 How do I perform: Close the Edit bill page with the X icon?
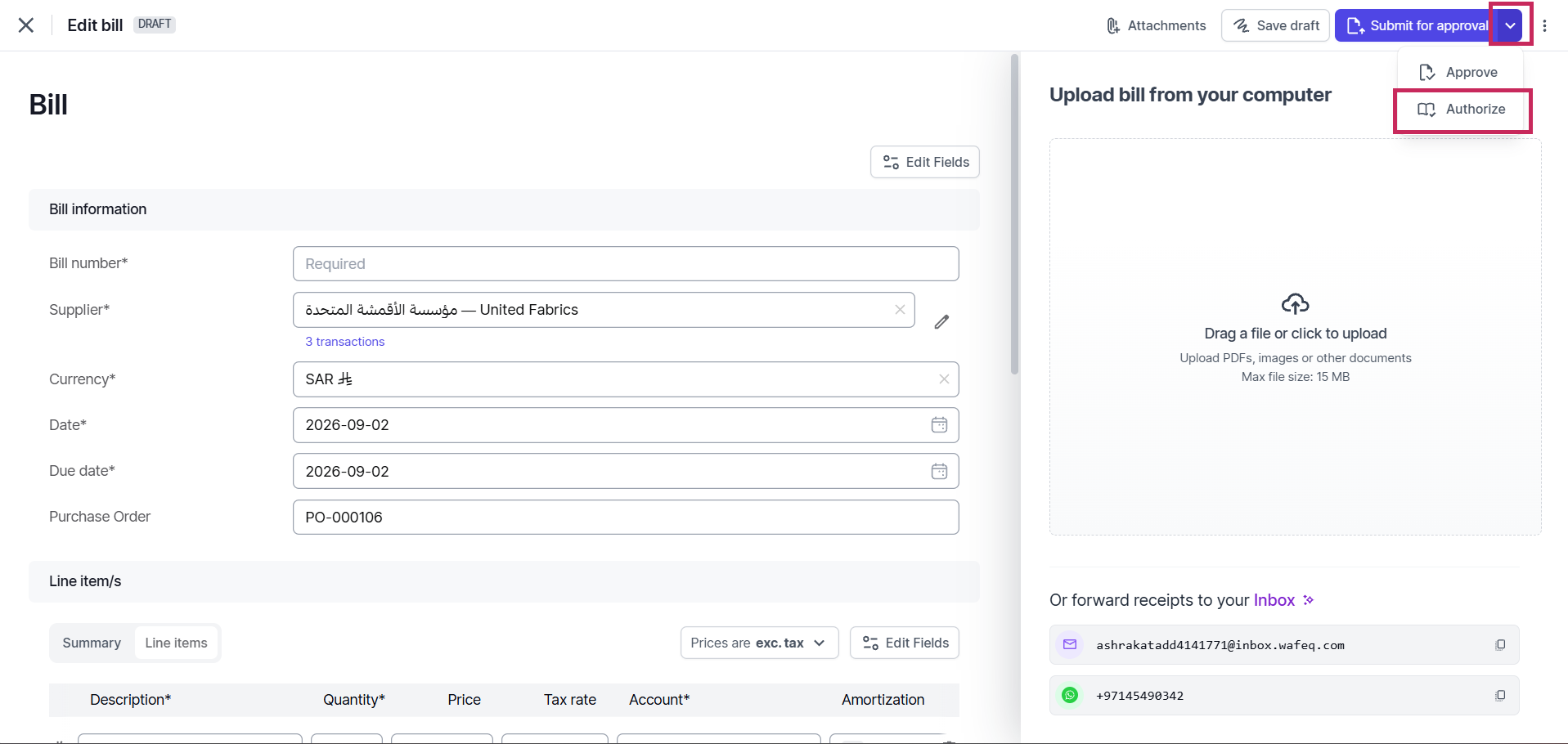click(x=26, y=25)
